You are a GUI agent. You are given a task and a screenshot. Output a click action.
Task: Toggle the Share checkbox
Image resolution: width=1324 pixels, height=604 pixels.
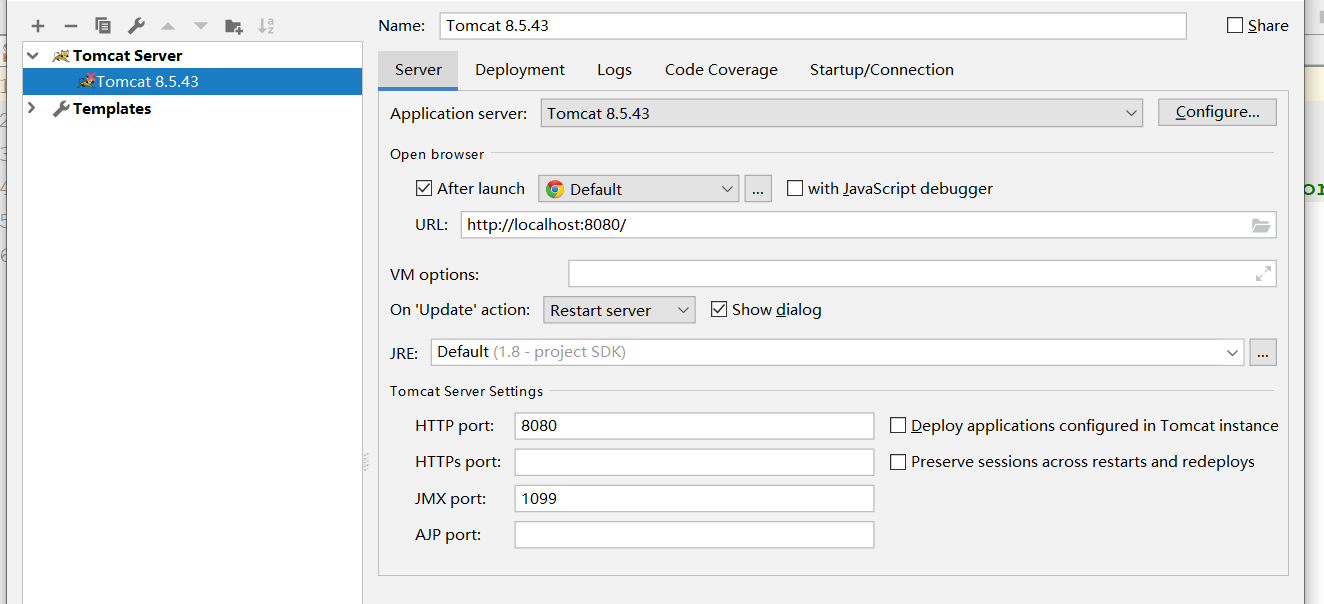point(1235,26)
